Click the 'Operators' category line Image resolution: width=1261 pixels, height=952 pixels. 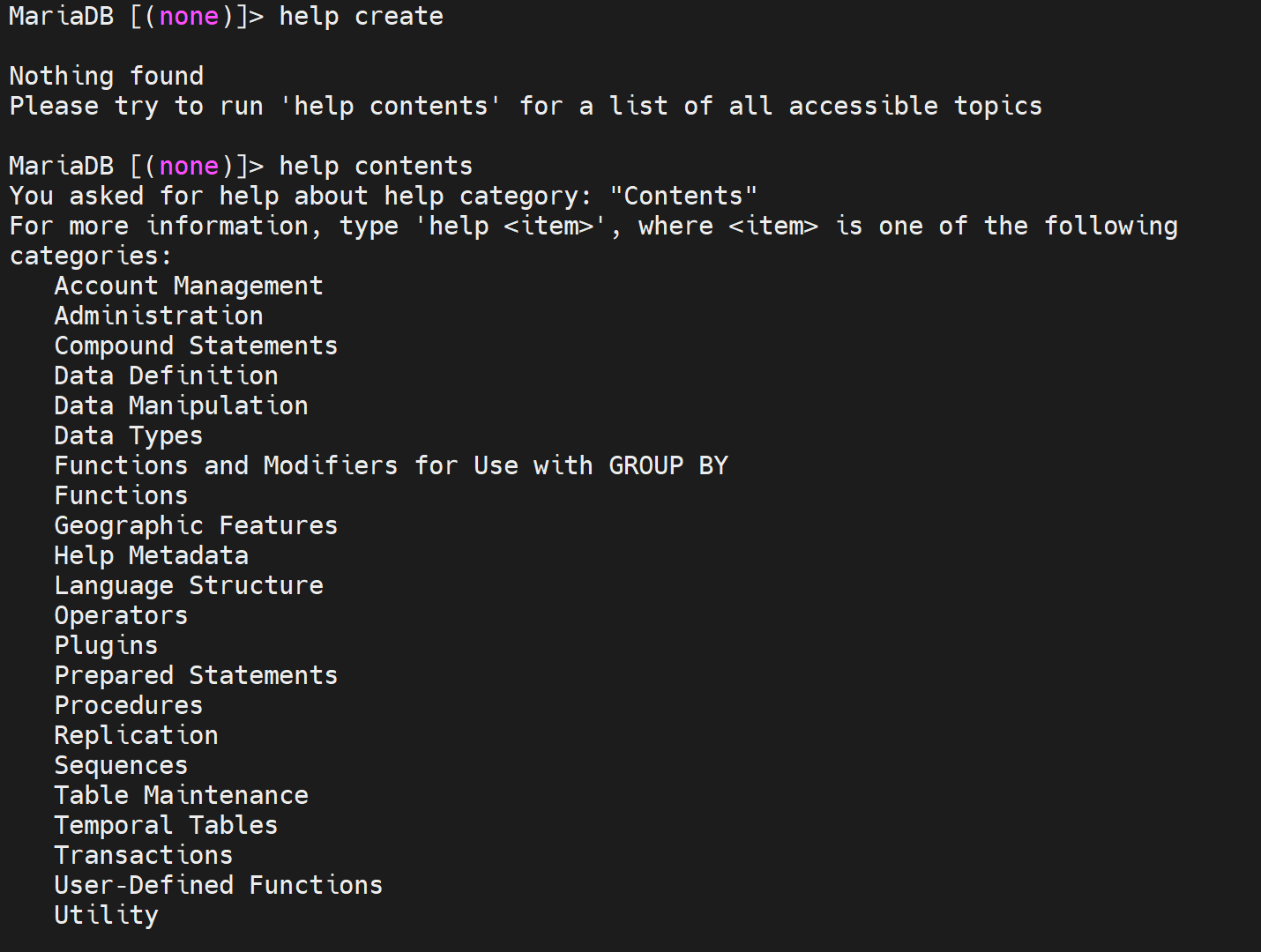(x=121, y=615)
